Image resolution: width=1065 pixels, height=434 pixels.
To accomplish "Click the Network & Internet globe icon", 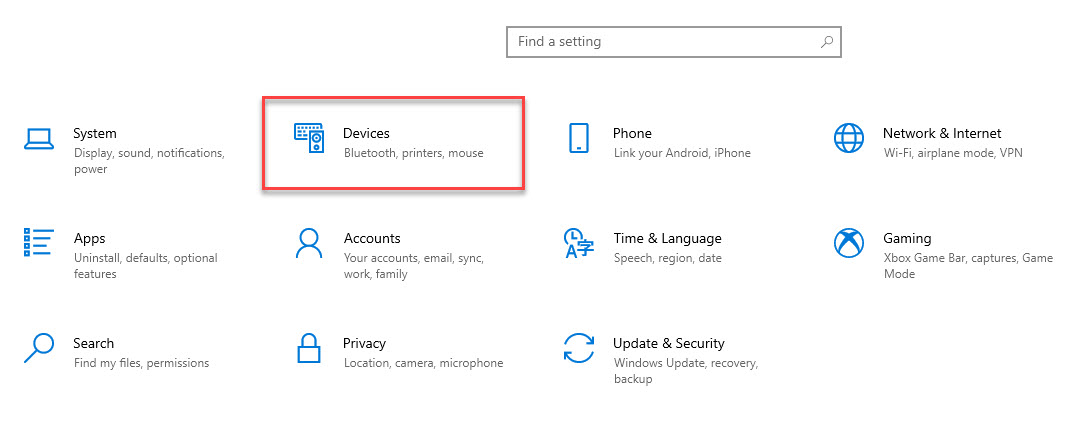I will point(848,139).
